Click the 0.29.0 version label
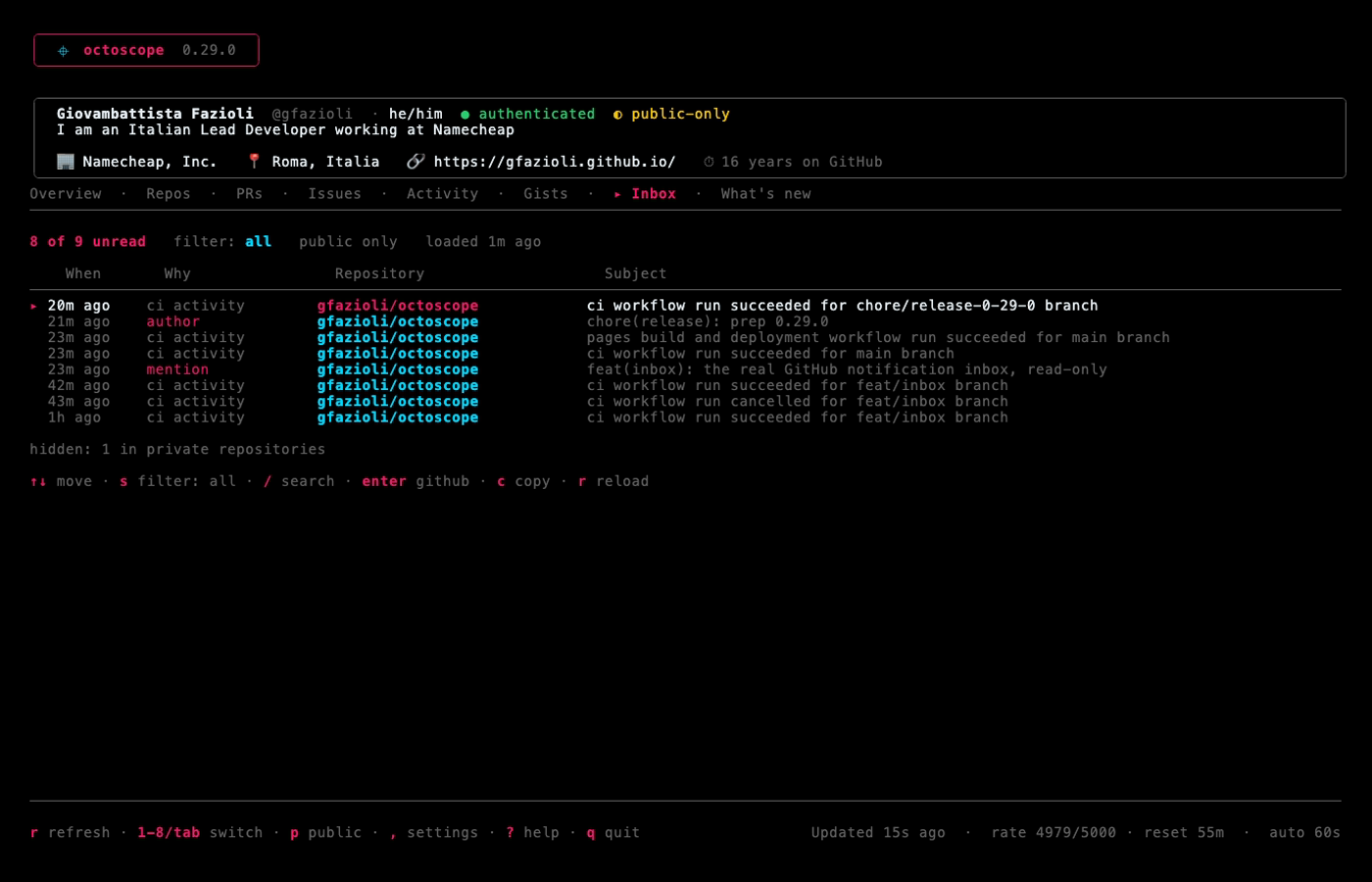The image size is (1372, 882). [x=209, y=50]
